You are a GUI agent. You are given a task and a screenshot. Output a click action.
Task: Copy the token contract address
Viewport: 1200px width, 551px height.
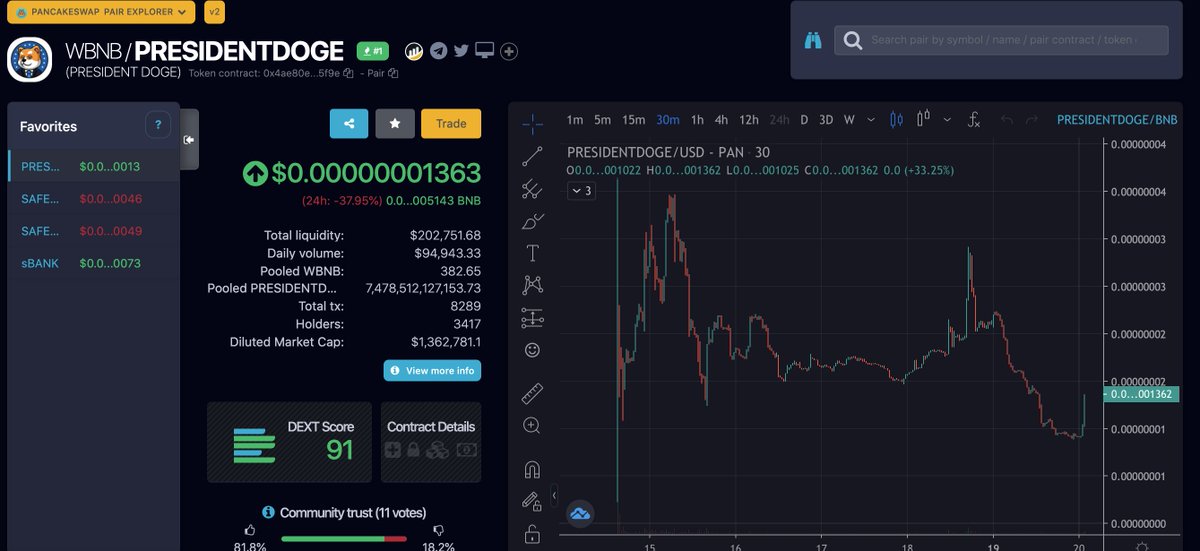coord(348,73)
